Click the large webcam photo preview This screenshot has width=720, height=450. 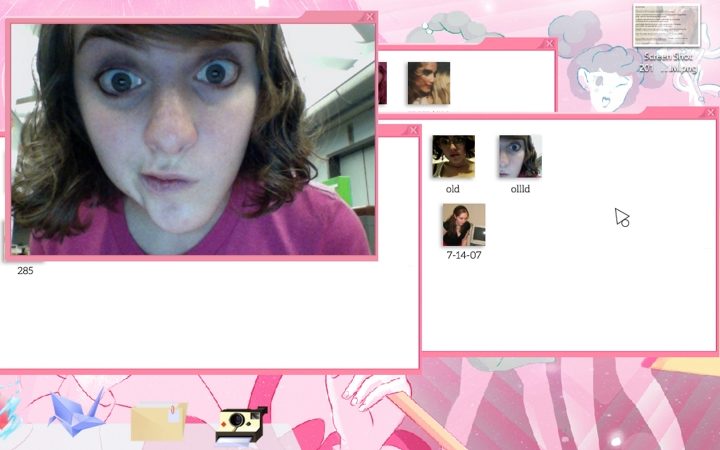192,140
